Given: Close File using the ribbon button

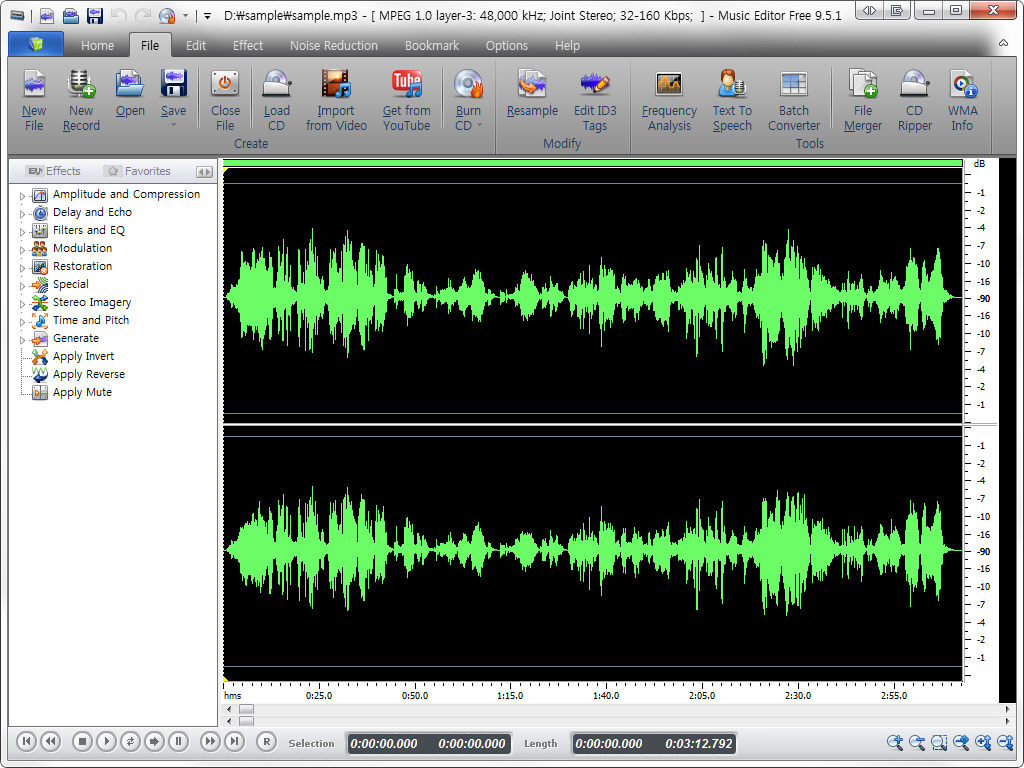Looking at the screenshot, I should coord(225,100).
